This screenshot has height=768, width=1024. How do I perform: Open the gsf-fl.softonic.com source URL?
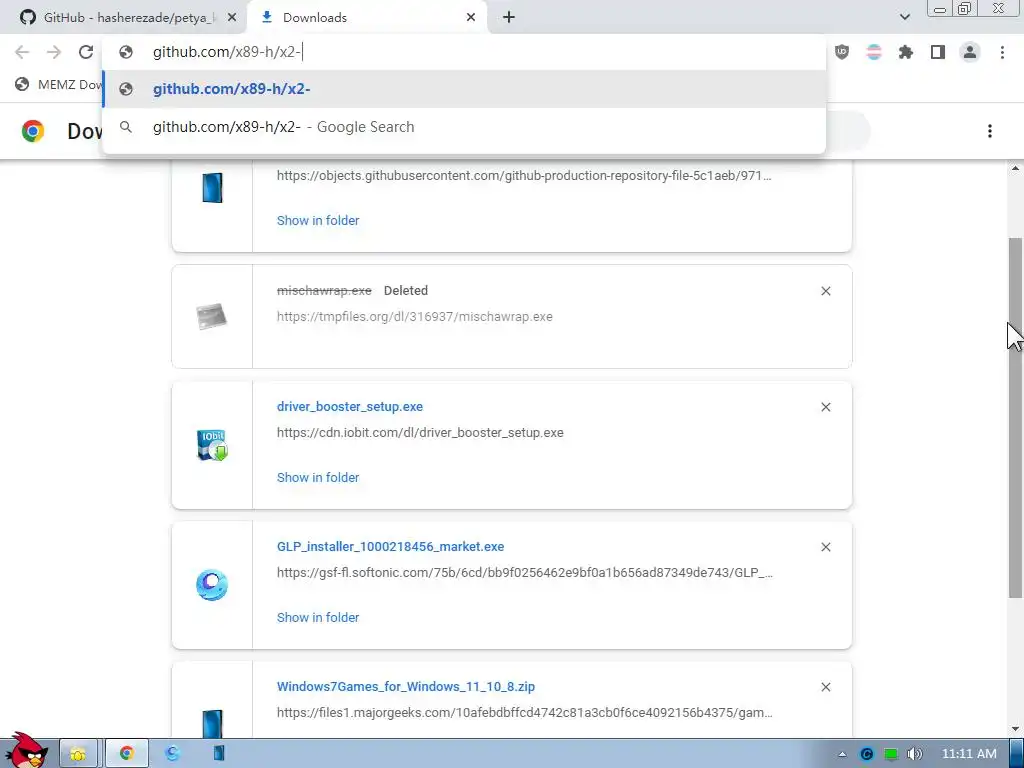pos(525,573)
